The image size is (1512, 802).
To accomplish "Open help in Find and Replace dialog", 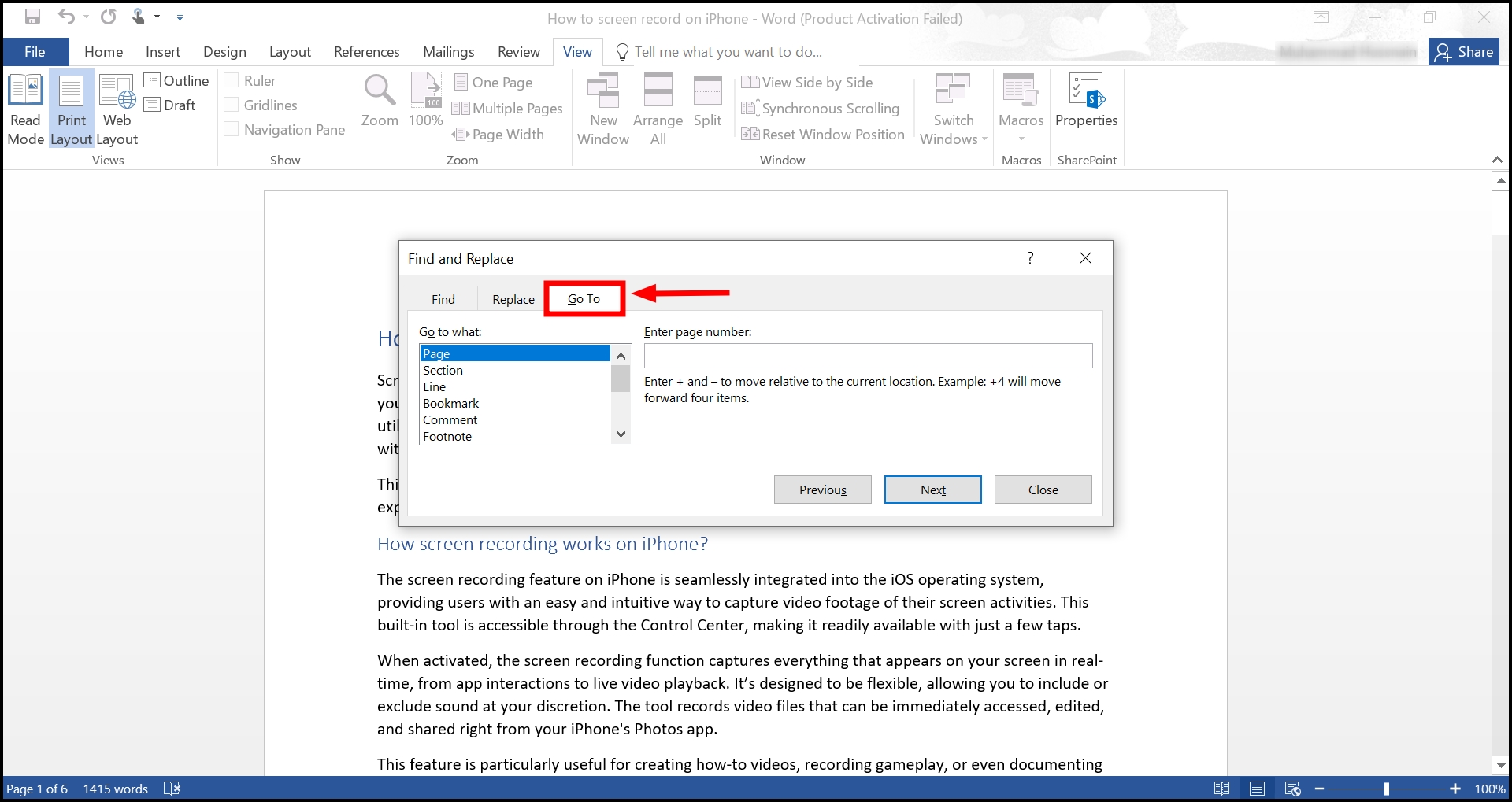I will tap(1030, 258).
